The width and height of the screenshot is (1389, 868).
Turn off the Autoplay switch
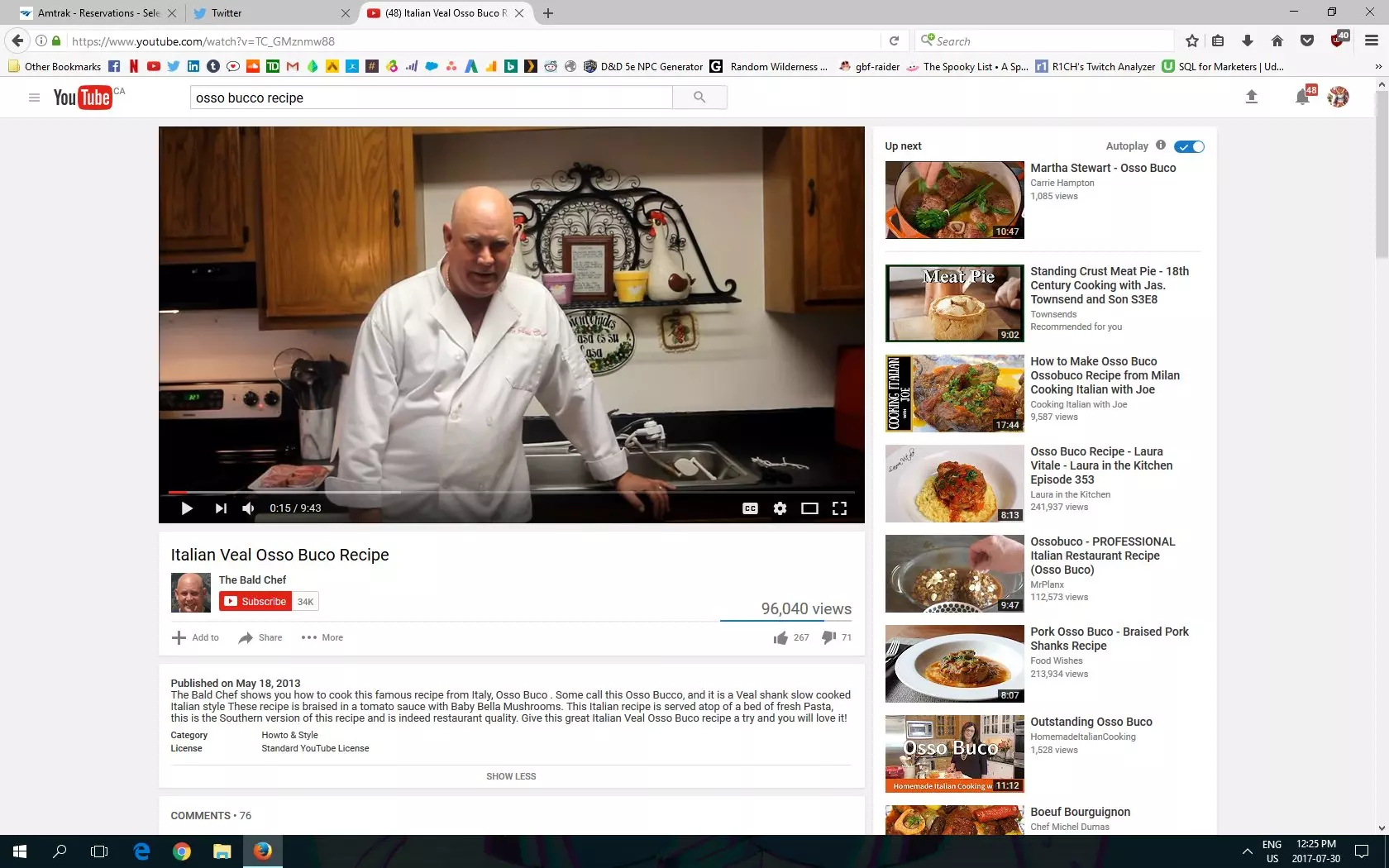pyautogui.click(x=1190, y=146)
